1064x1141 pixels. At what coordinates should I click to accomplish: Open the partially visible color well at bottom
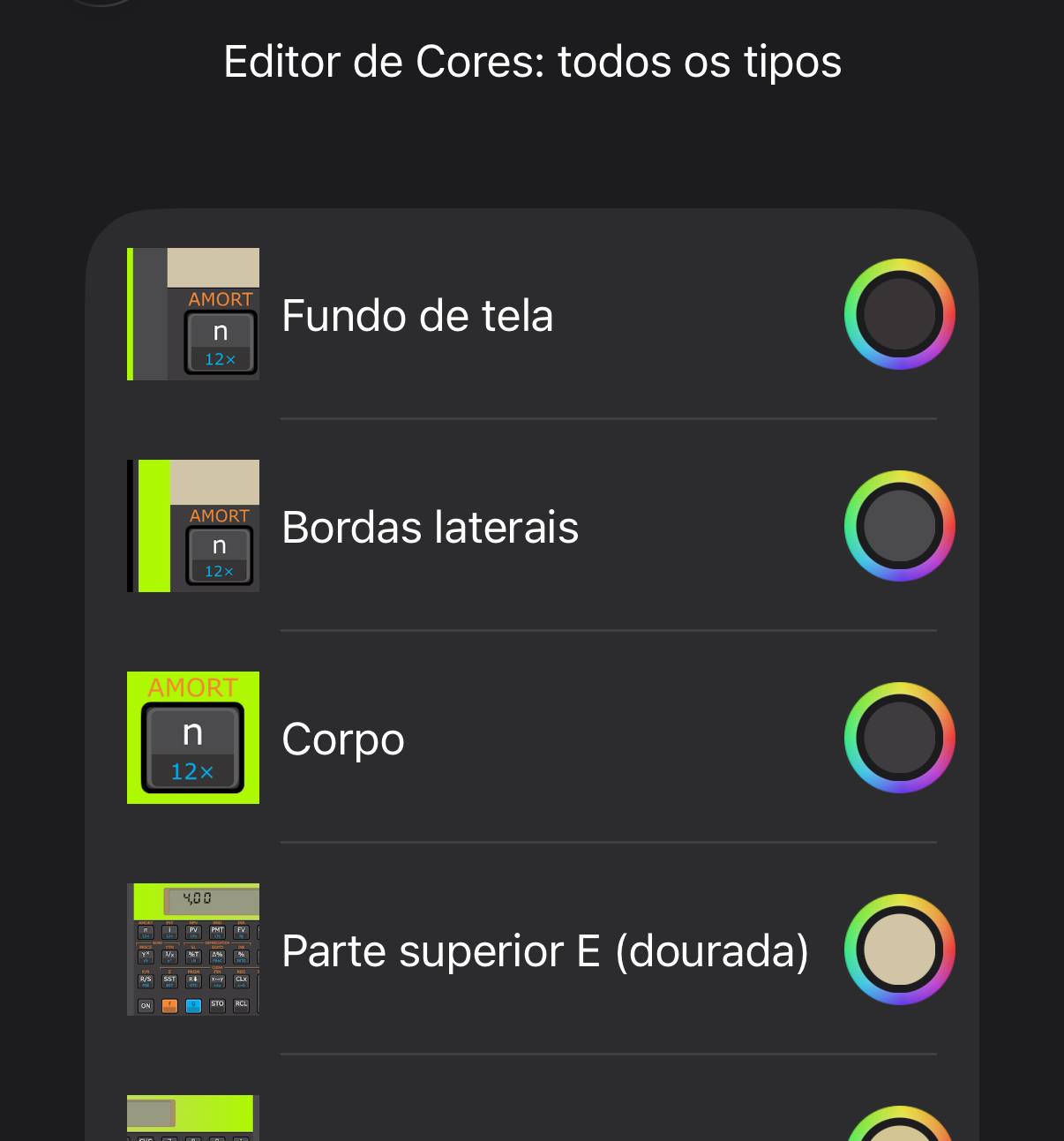(x=899, y=1123)
